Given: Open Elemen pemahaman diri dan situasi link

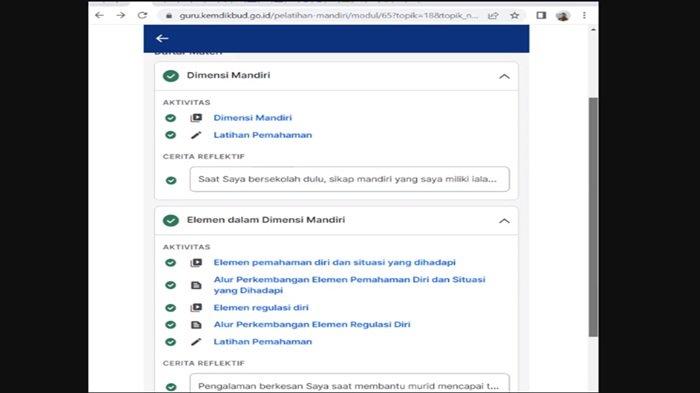Looking at the screenshot, I should pyautogui.click(x=334, y=263).
